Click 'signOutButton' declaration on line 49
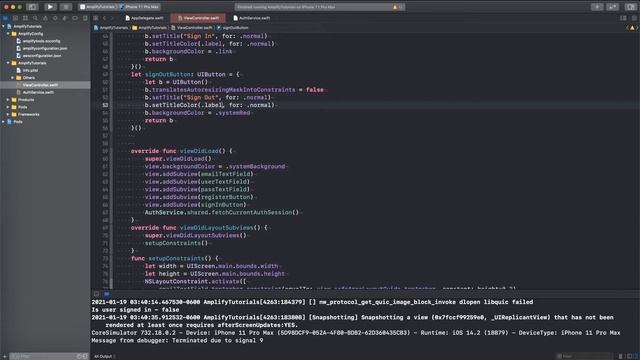The image size is (640, 360). click(x=168, y=74)
